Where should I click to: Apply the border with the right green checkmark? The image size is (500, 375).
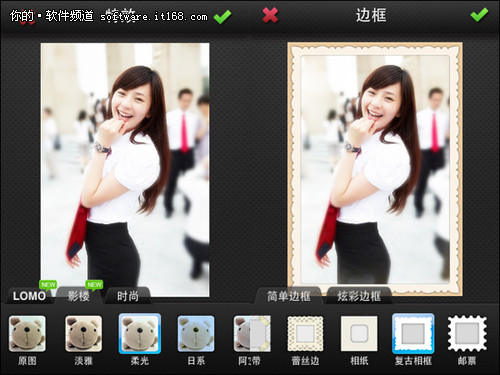479,15
